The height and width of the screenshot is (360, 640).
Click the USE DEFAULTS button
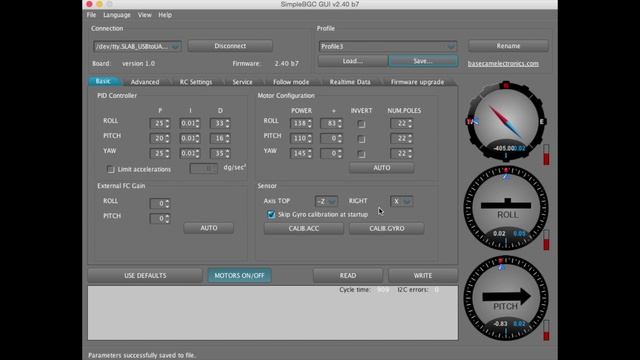pos(145,276)
